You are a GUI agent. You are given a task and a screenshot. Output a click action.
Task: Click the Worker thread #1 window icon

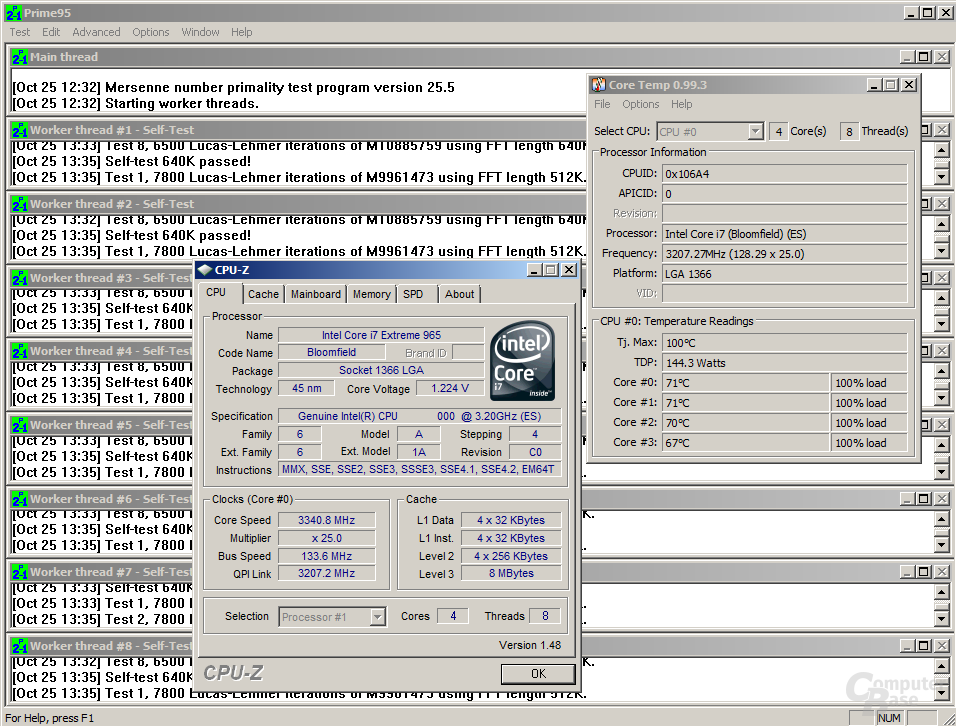pos(20,130)
